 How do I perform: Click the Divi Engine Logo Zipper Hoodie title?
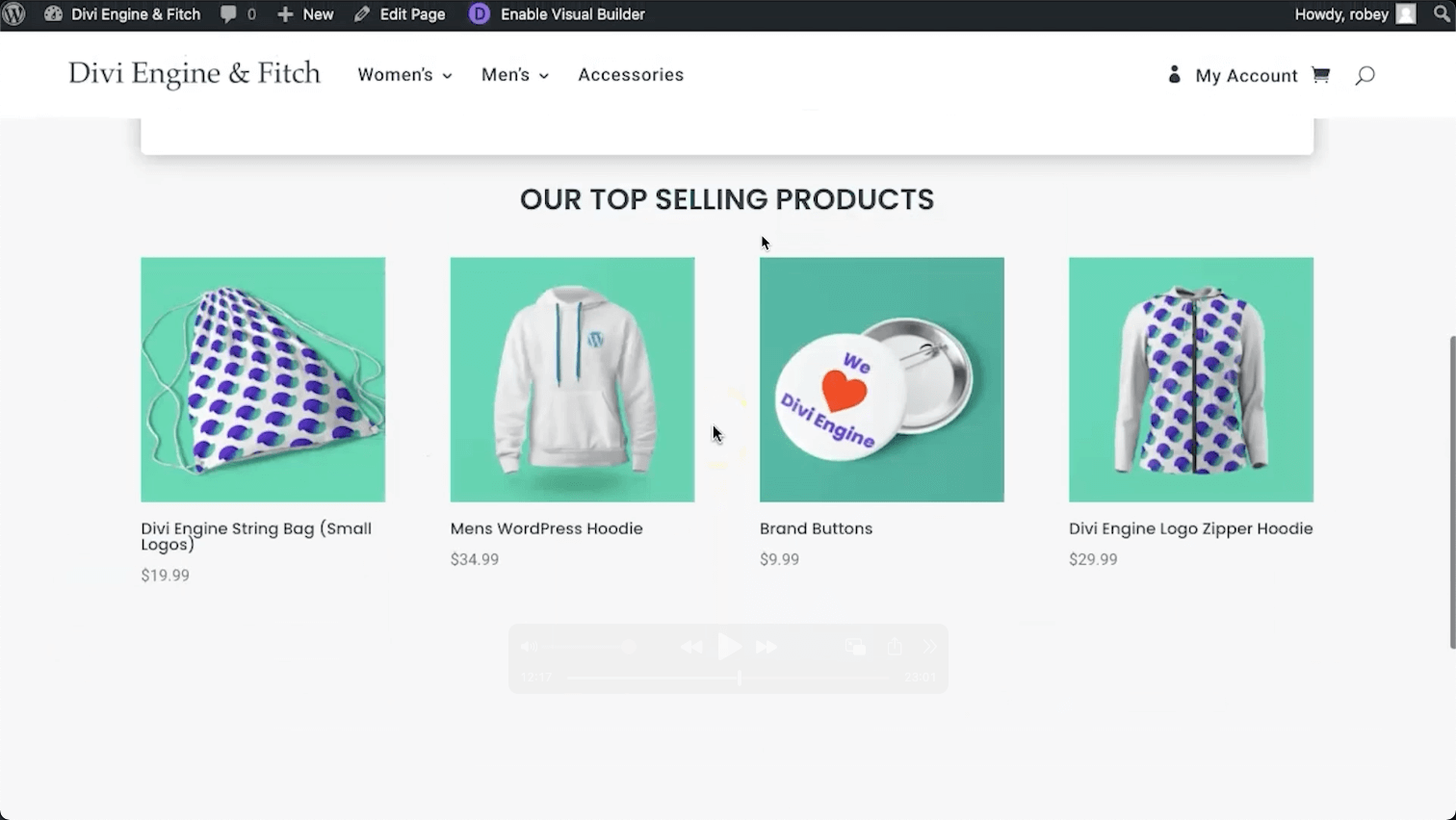click(x=1190, y=528)
